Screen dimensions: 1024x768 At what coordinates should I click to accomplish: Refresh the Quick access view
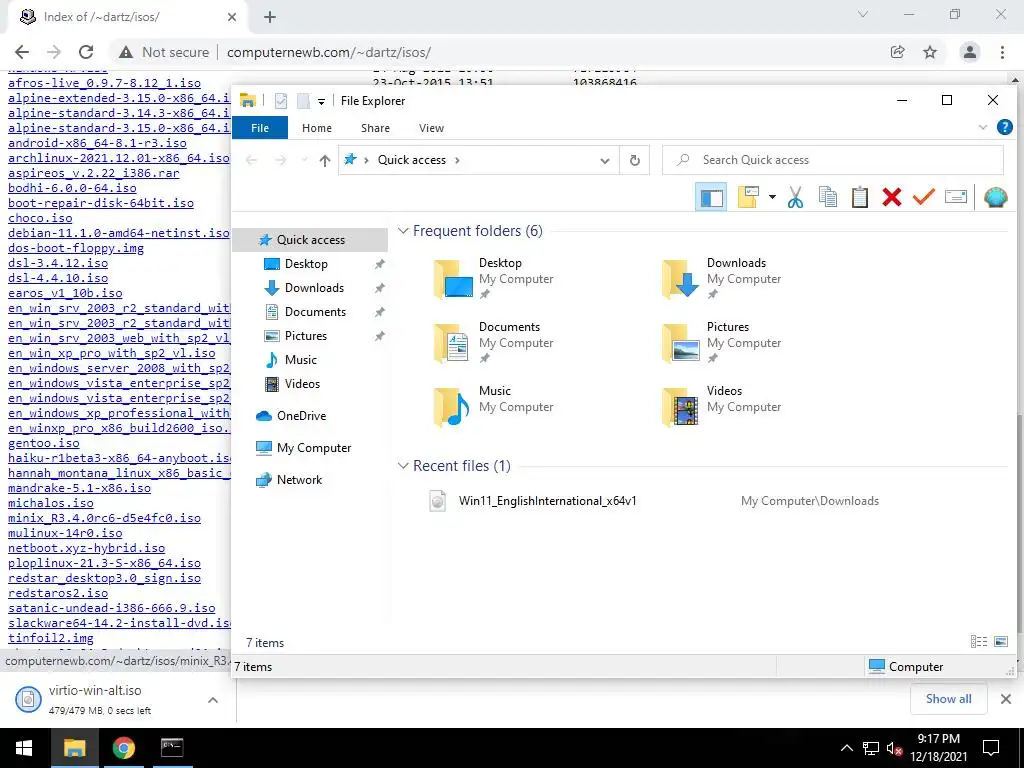pyautogui.click(x=634, y=160)
